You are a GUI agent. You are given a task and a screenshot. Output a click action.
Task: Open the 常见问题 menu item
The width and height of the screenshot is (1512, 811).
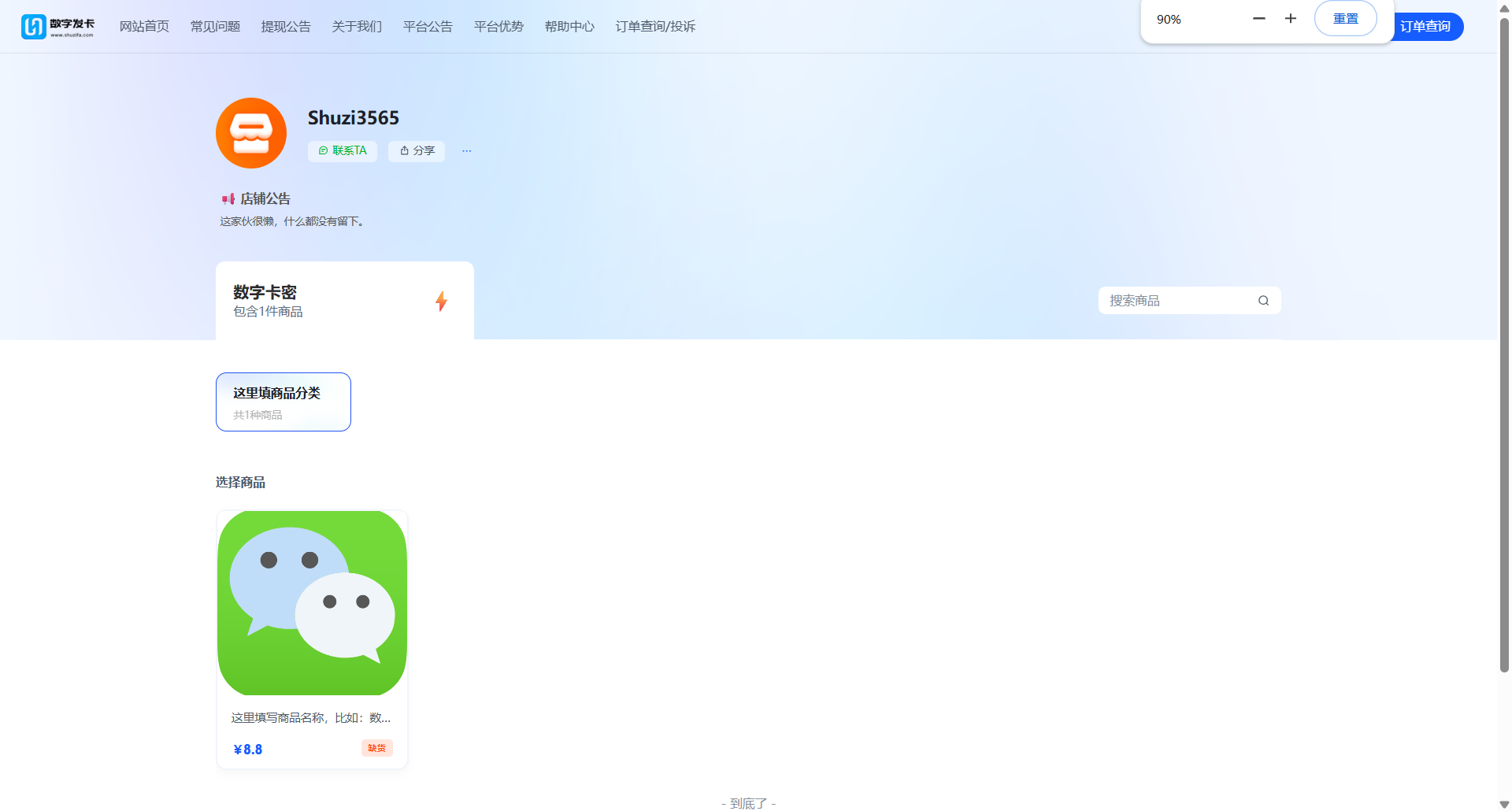pyautogui.click(x=215, y=27)
